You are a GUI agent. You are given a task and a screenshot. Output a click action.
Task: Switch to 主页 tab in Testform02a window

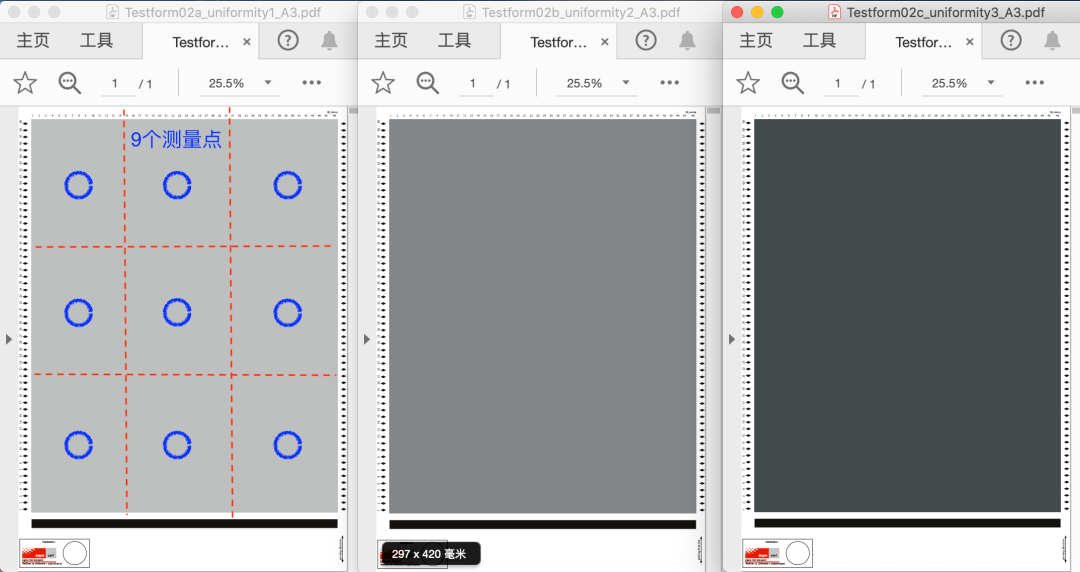pos(35,41)
